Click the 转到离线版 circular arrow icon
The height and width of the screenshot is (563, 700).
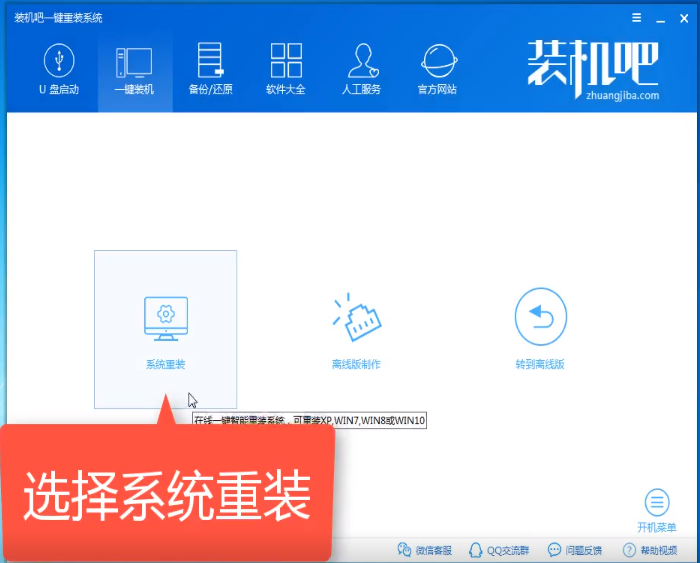[x=541, y=317]
